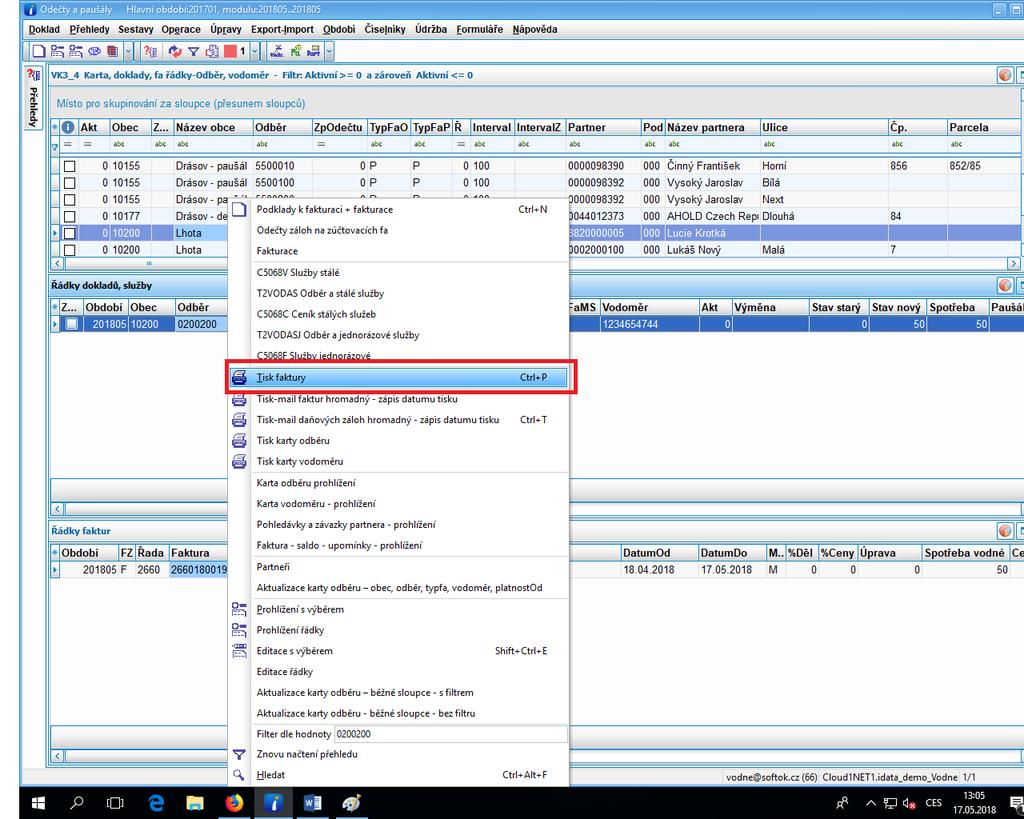Click the CES language indicator
1024x819 pixels.
(933, 803)
